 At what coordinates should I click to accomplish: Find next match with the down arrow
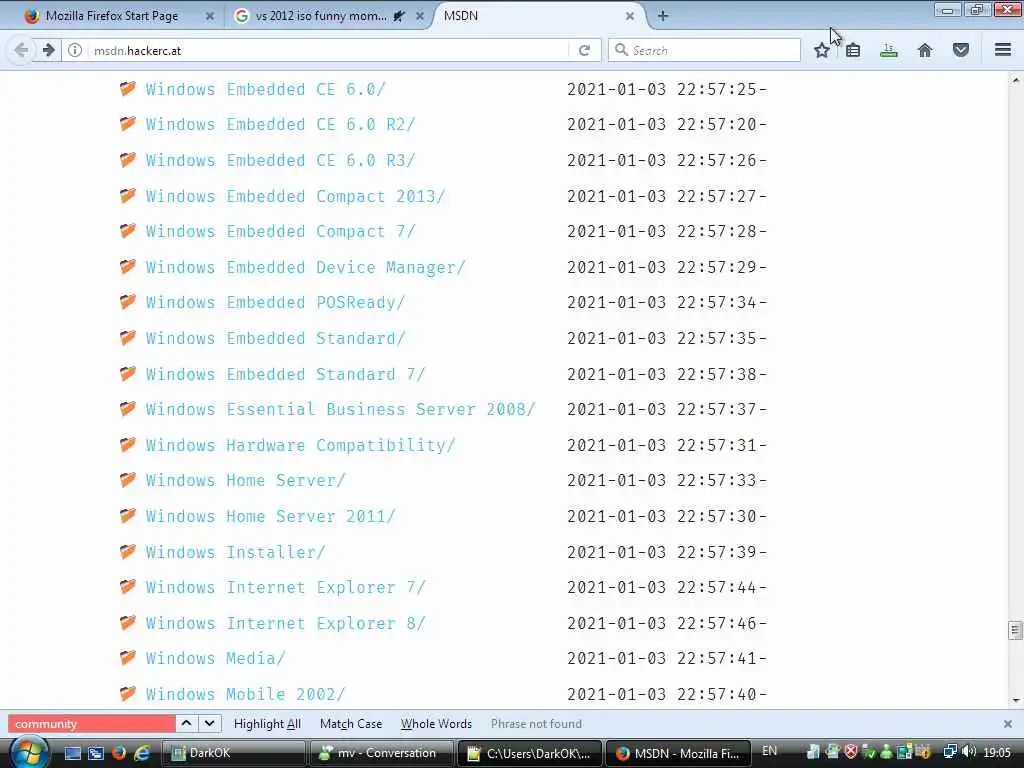[209, 724]
